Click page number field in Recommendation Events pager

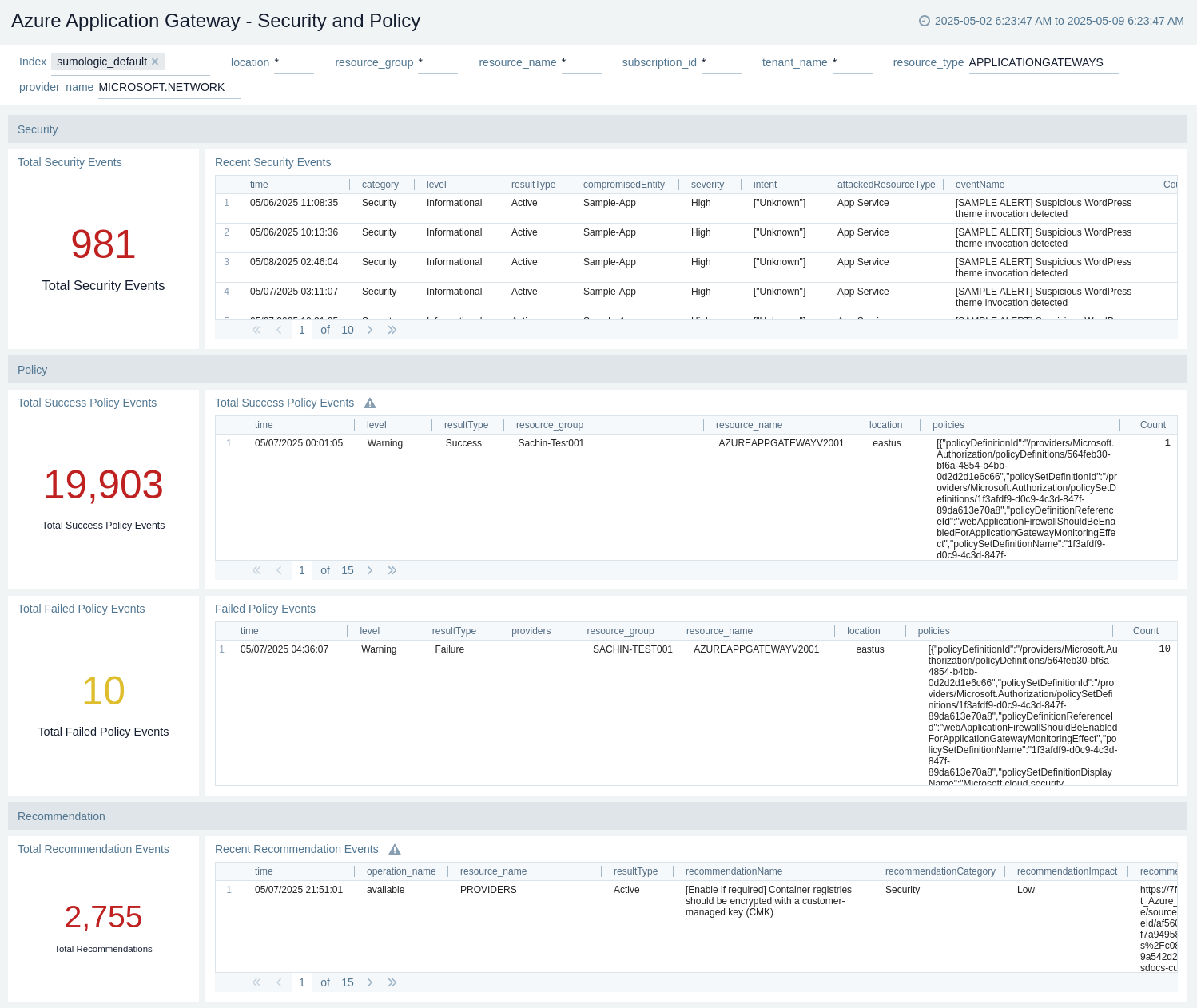point(302,982)
